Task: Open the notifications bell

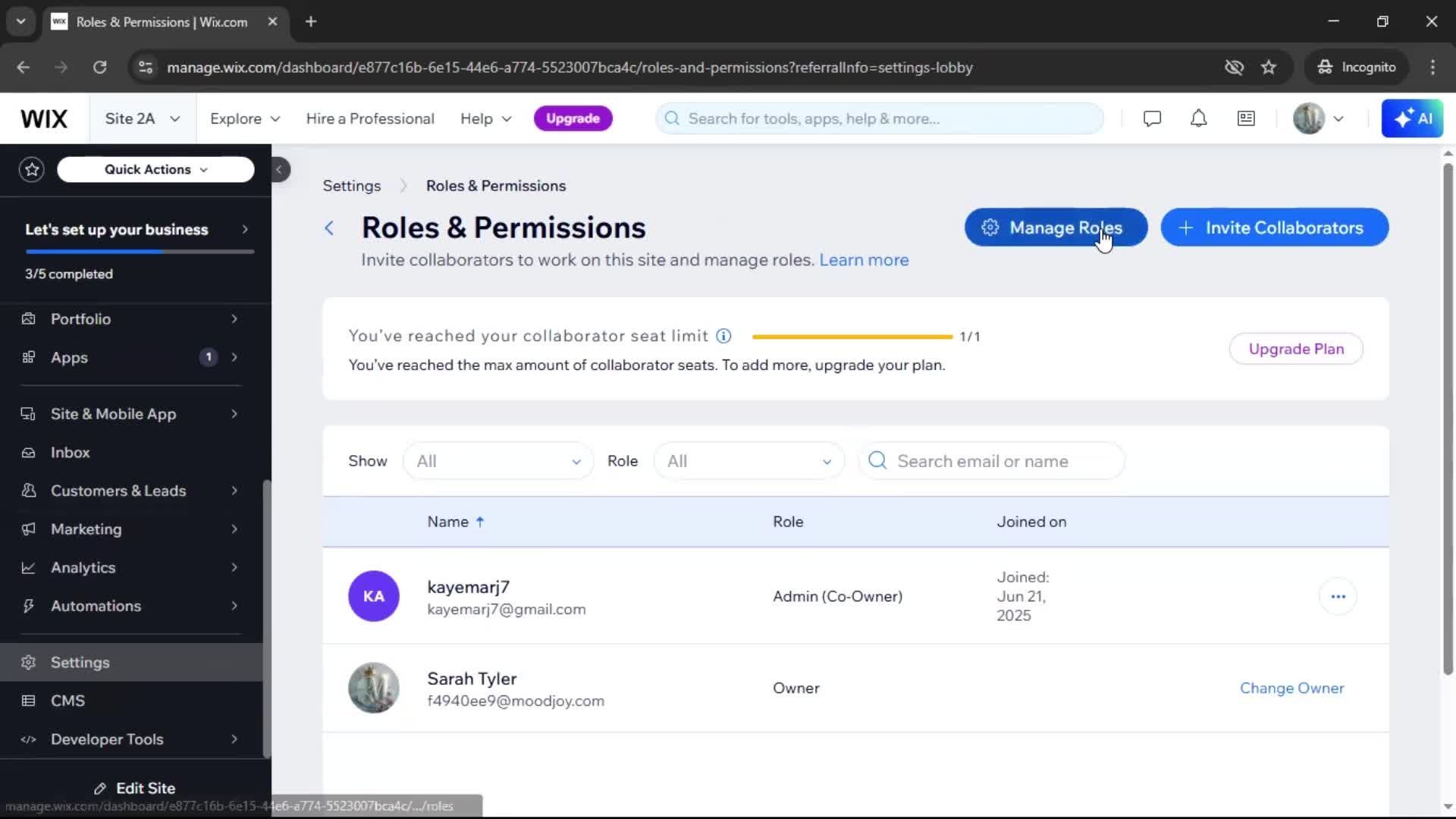Action: pos(1198,118)
